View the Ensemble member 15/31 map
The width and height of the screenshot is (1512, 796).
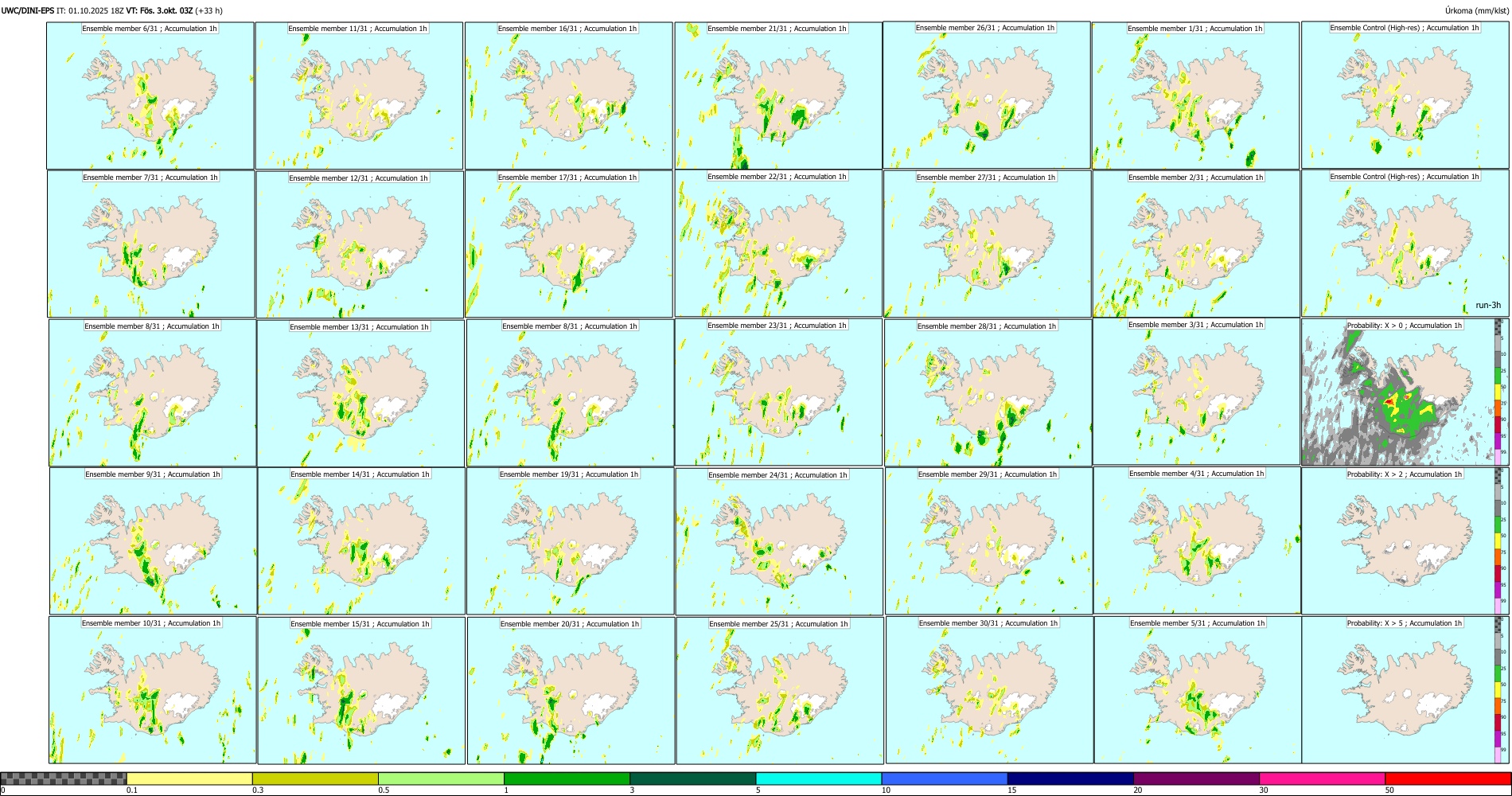pyautogui.click(x=361, y=691)
